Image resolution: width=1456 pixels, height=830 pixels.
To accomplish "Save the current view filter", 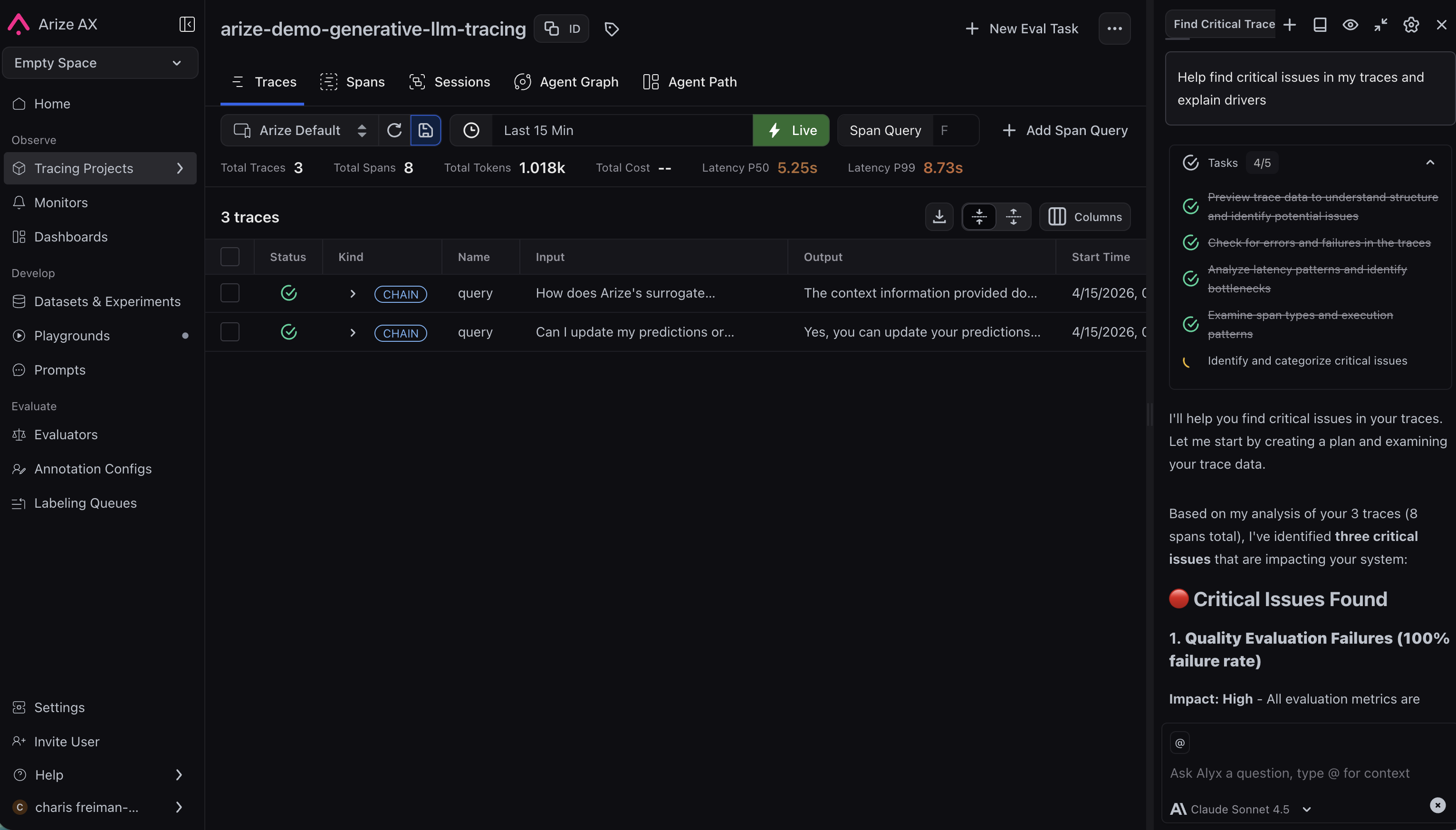I will point(426,131).
